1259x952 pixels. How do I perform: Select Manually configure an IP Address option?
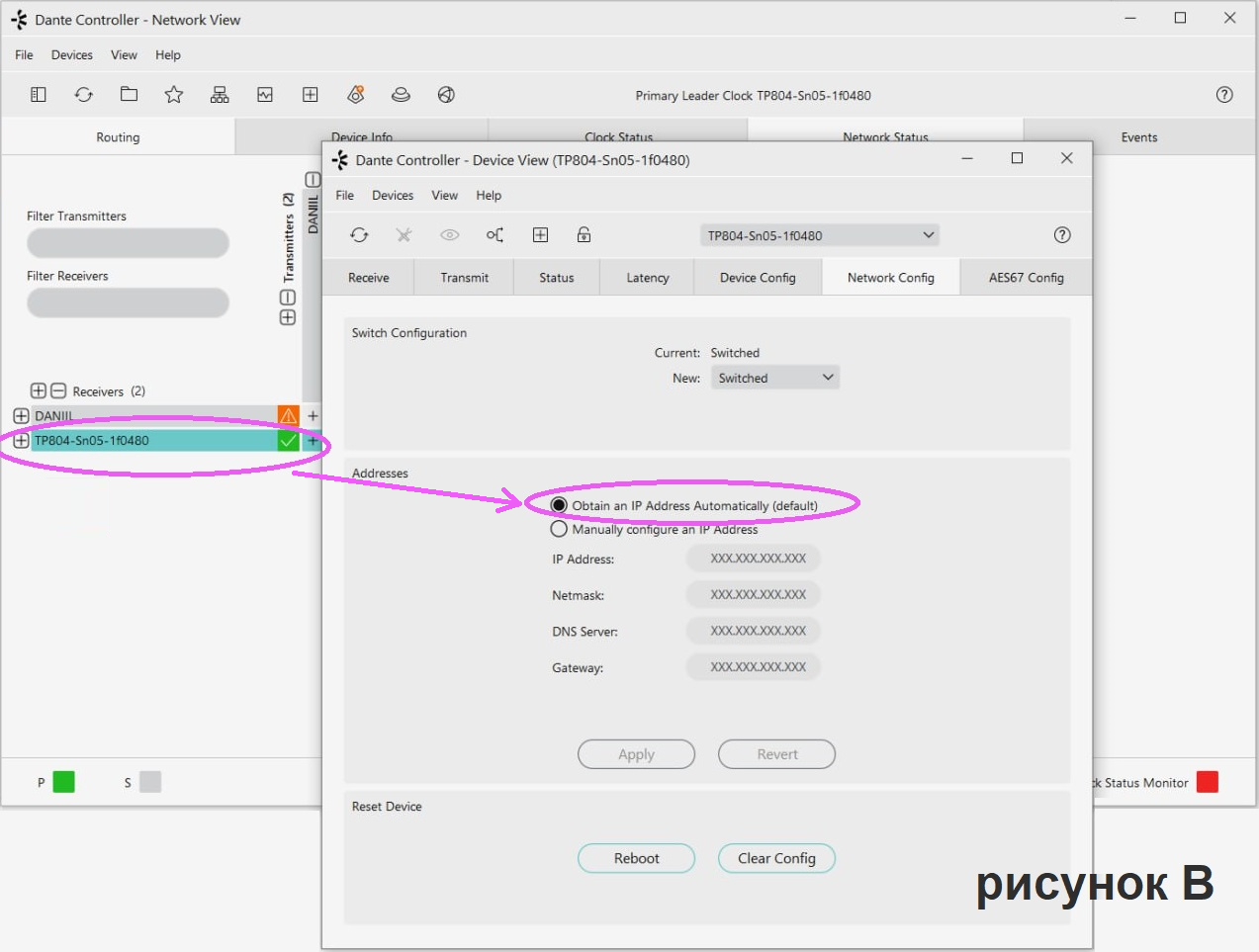[x=560, y=529]
